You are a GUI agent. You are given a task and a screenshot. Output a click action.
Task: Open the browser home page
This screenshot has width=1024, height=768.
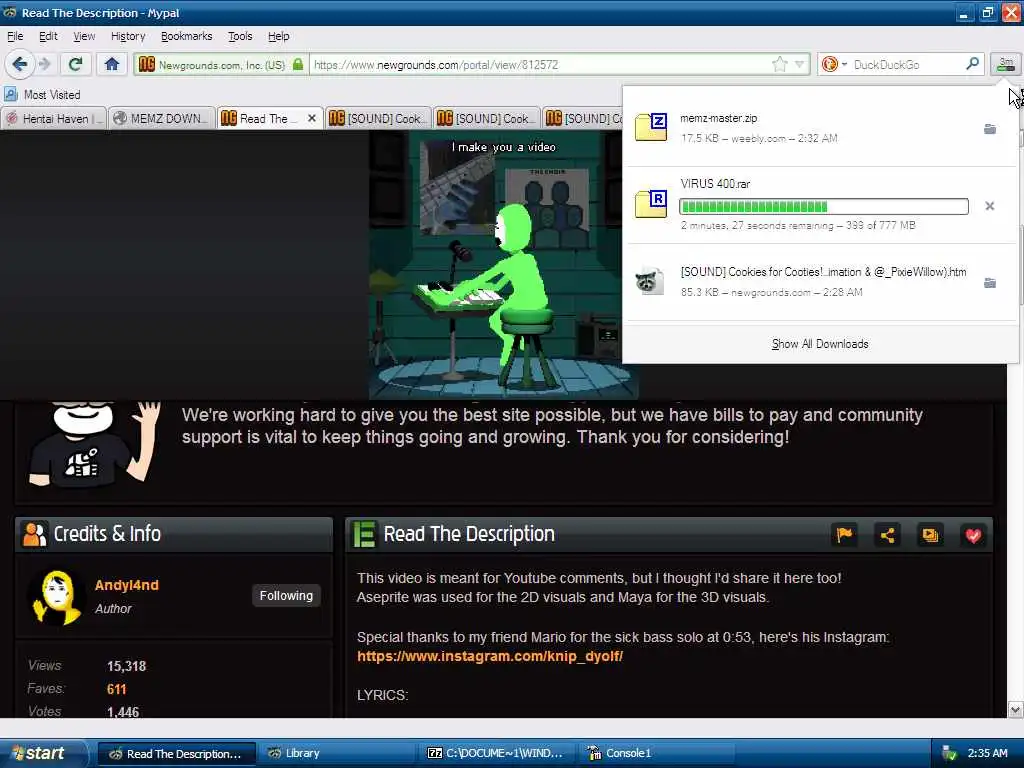(112, 64)
